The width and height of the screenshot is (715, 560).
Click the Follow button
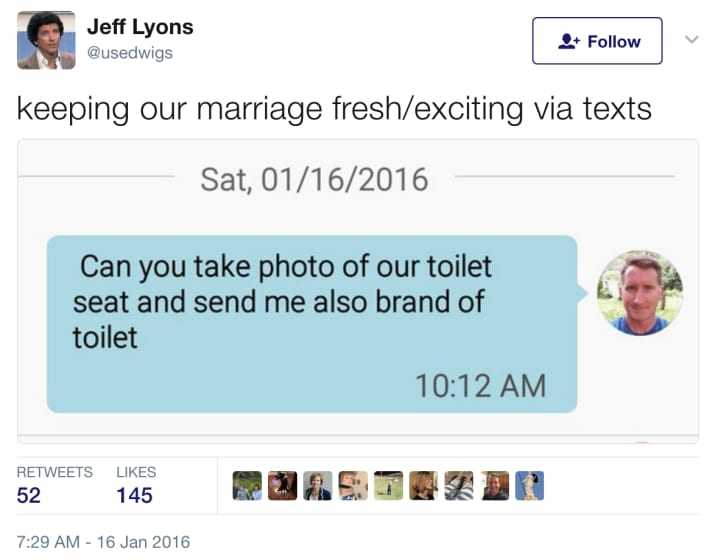point(597,41)
